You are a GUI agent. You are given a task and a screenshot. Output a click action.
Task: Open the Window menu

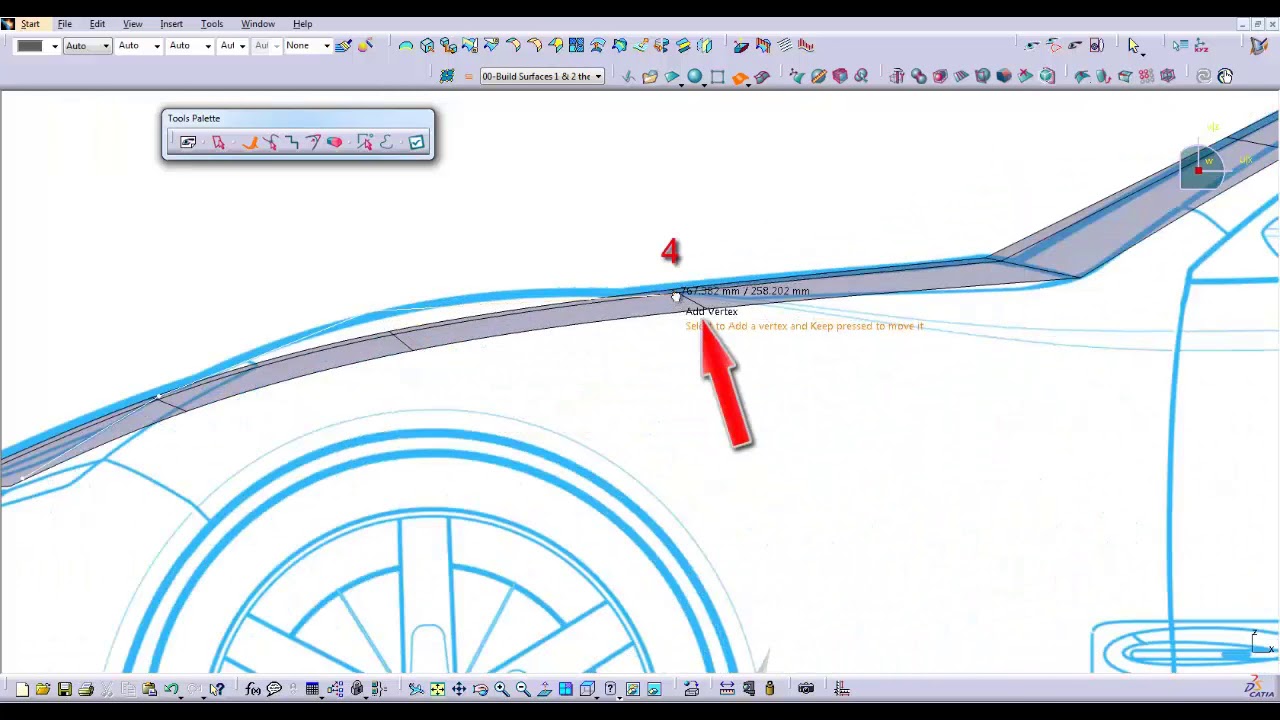click(258, 24)
